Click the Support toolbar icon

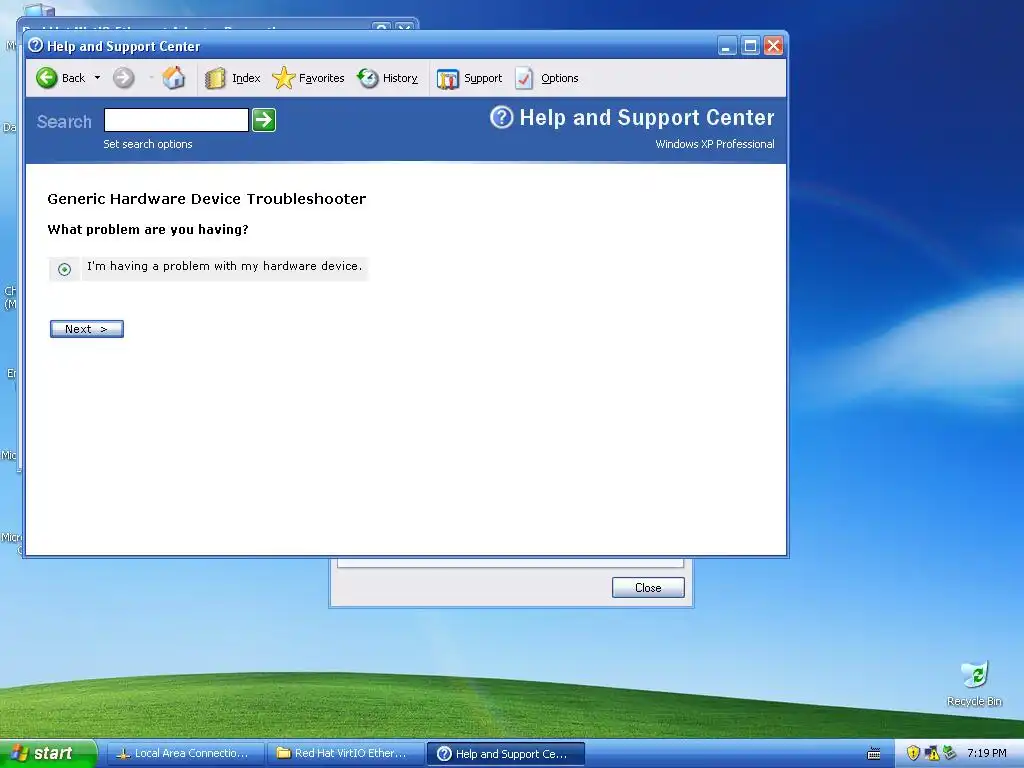click(447, 78)
